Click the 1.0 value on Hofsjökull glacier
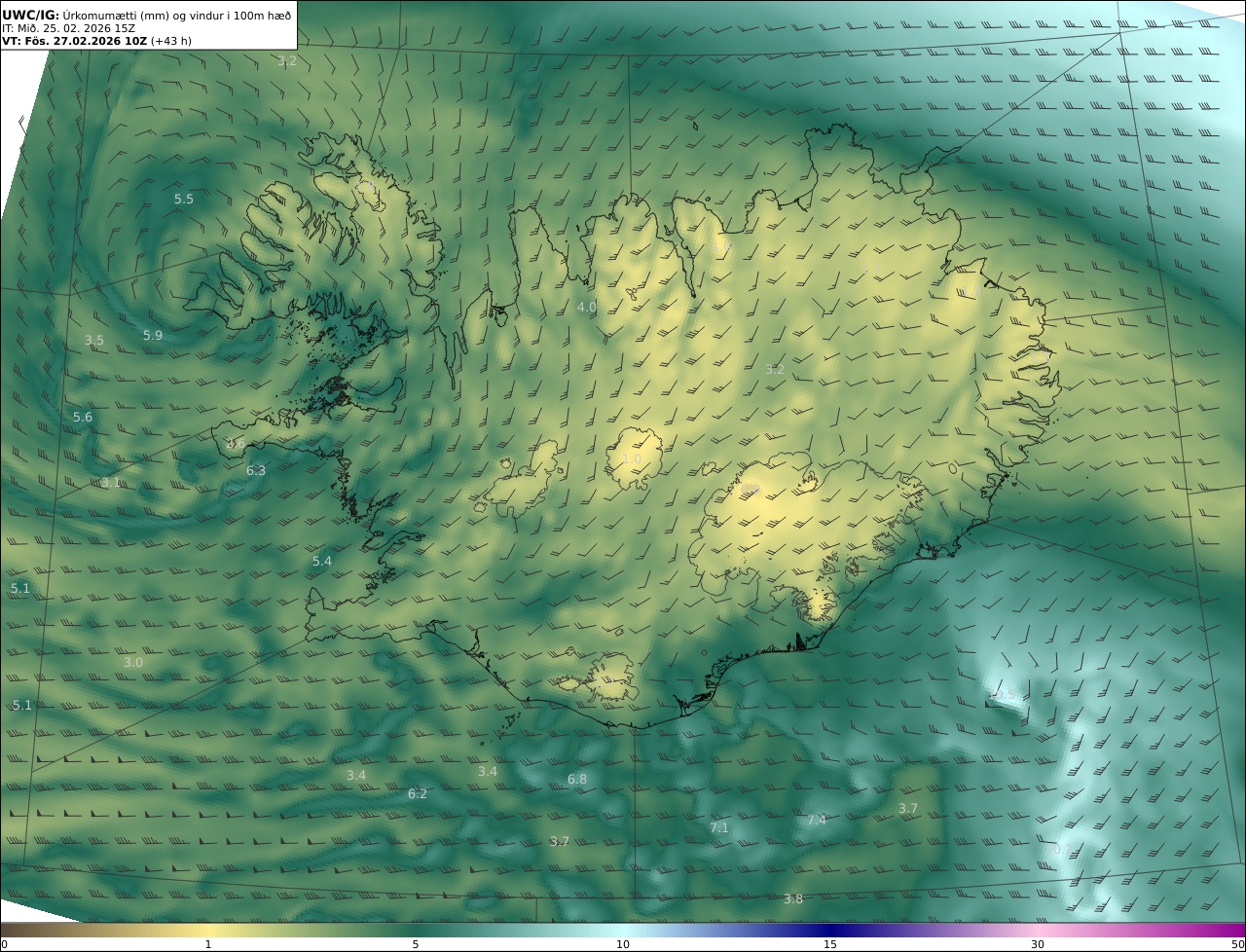 click(x=632, y=459)
